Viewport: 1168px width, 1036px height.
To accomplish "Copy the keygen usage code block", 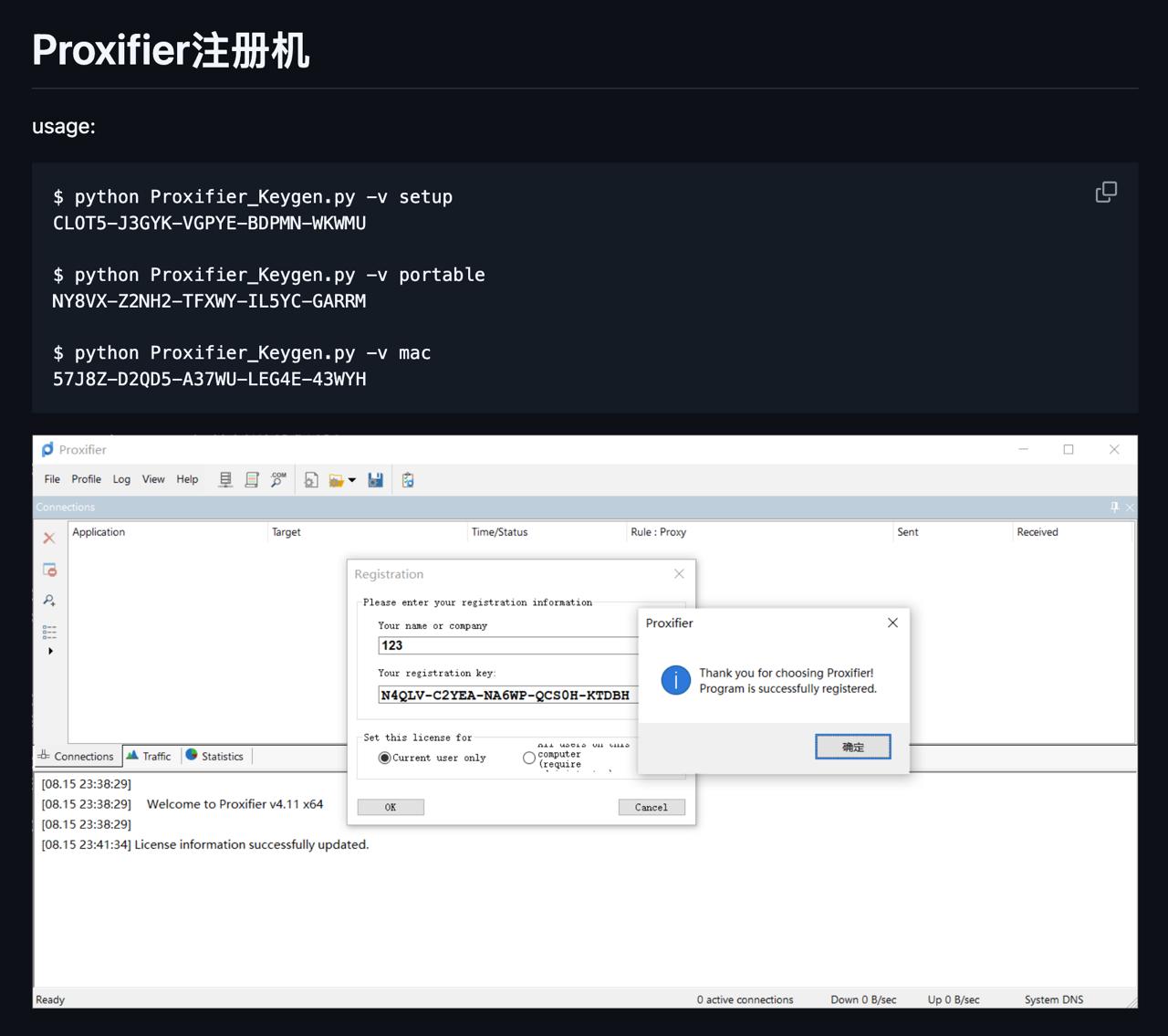I will point(1106,192).
